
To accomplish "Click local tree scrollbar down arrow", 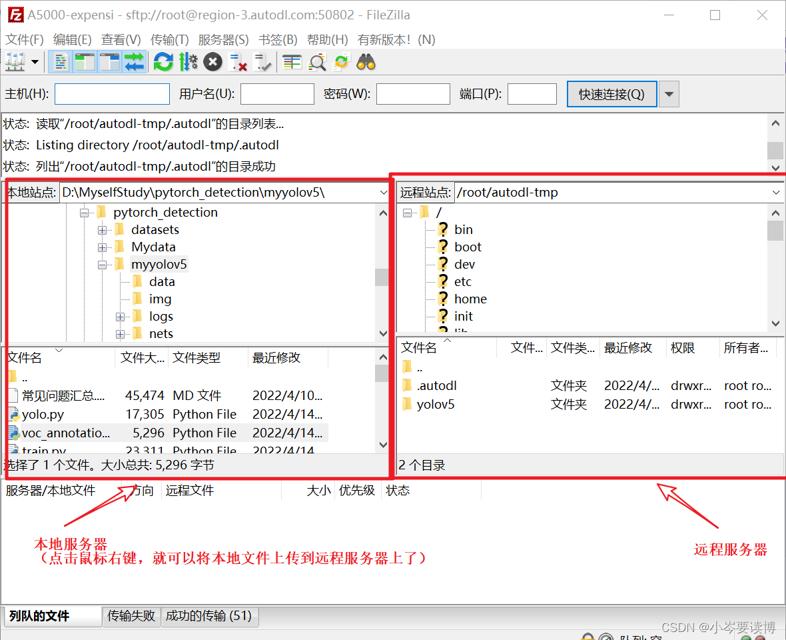I will pyautogui.click(x=383, y=333).
